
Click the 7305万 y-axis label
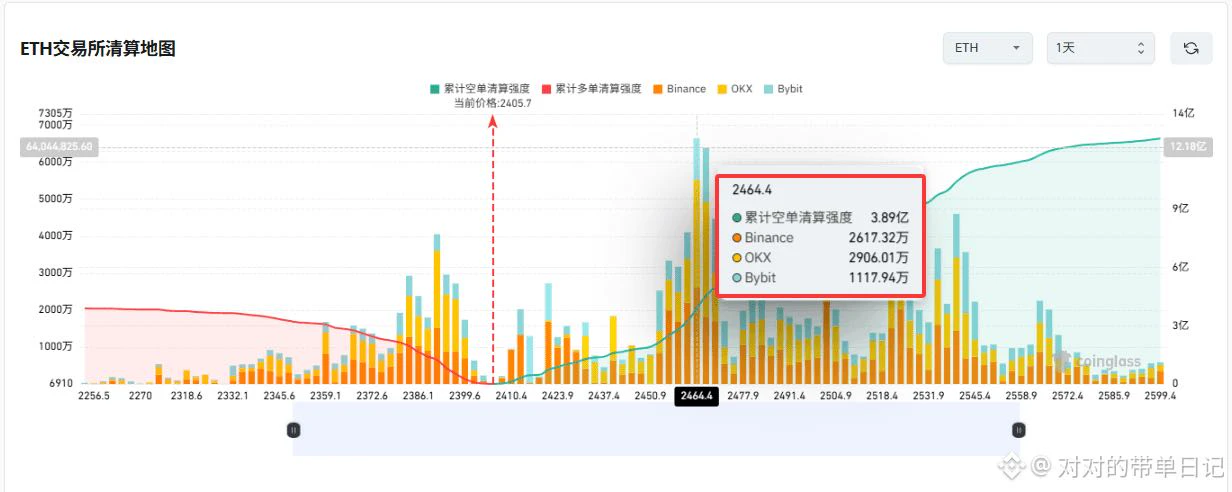click(x=55, y=113)
